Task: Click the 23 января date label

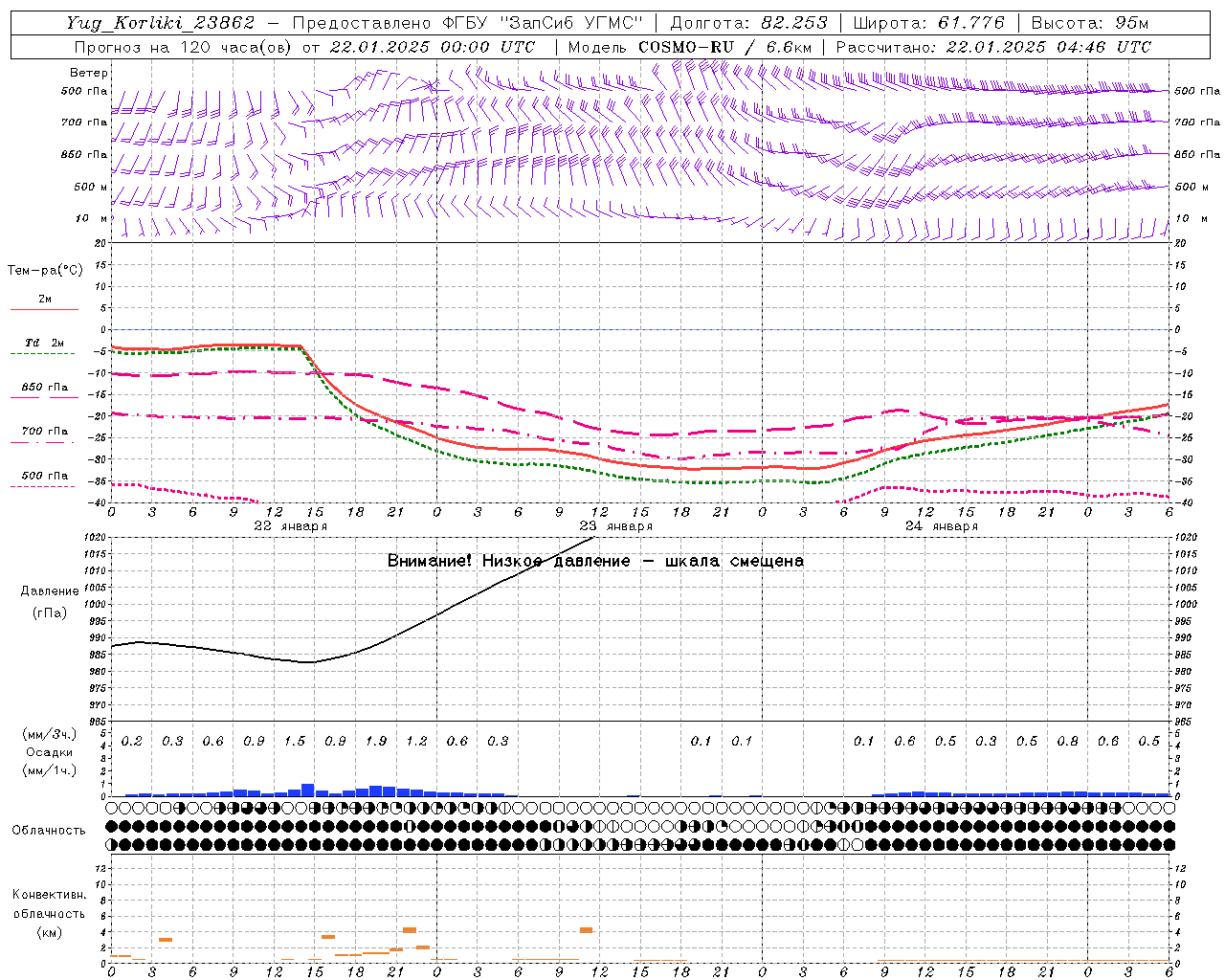Action: pyautogui.click(x=615, y=526)
